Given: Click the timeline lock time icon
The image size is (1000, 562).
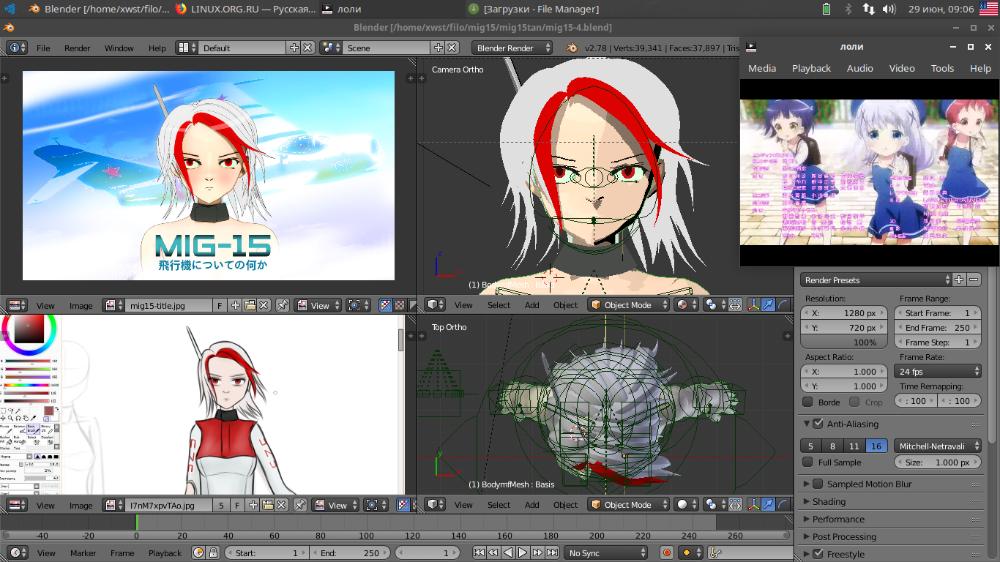Looking at the screenshot, I should click(214, 552).
